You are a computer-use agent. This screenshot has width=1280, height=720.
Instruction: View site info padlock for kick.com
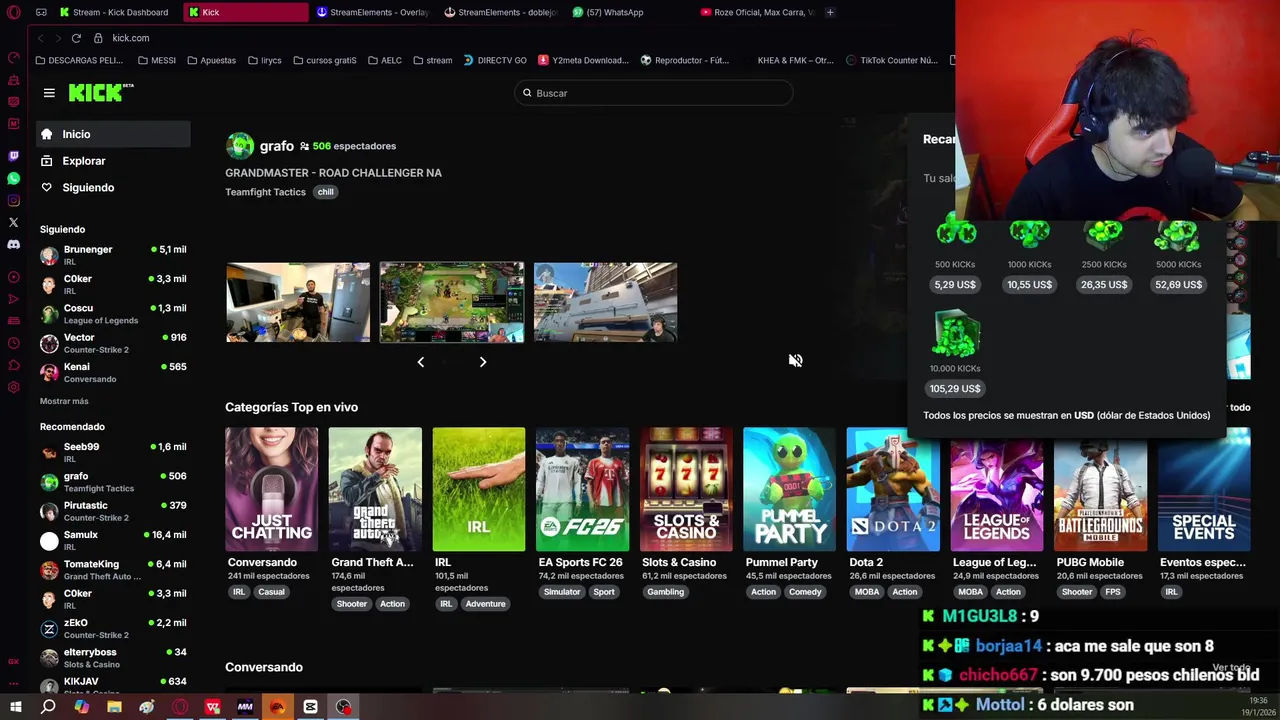tap(98, 38)
